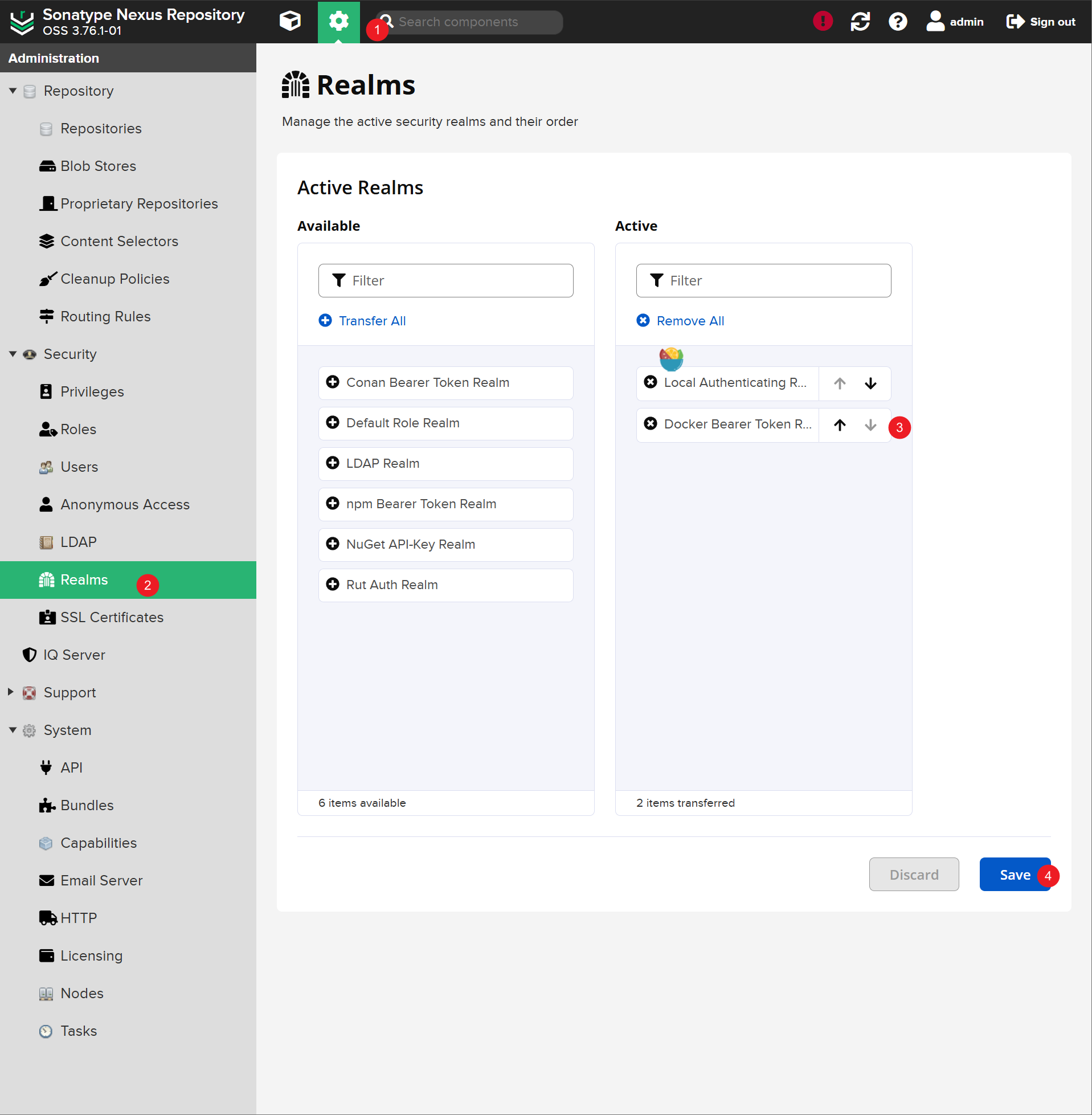Move Docker Bearer Token Realm down arrow
The height and width of the screenshot is (1115, 1092).
[x=870, y=425]
